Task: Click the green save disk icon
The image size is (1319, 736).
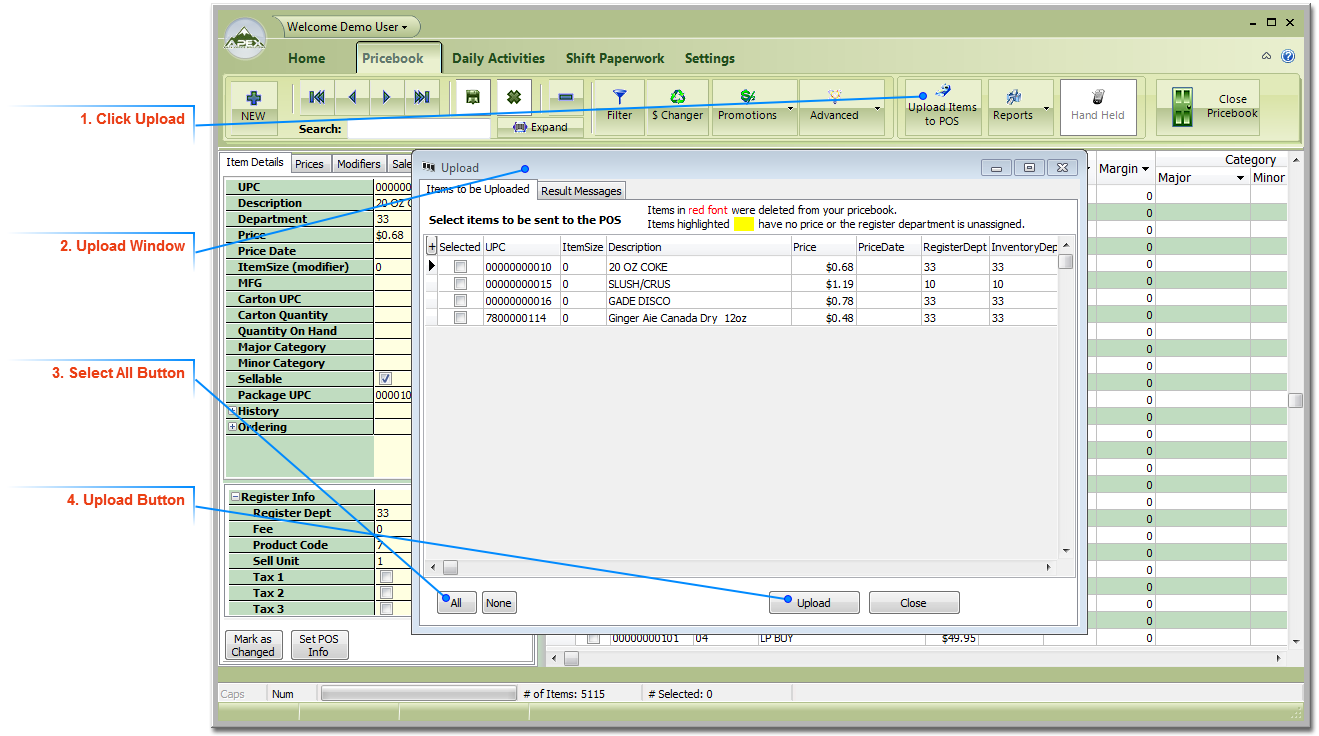Action: [x=472, y=97]
